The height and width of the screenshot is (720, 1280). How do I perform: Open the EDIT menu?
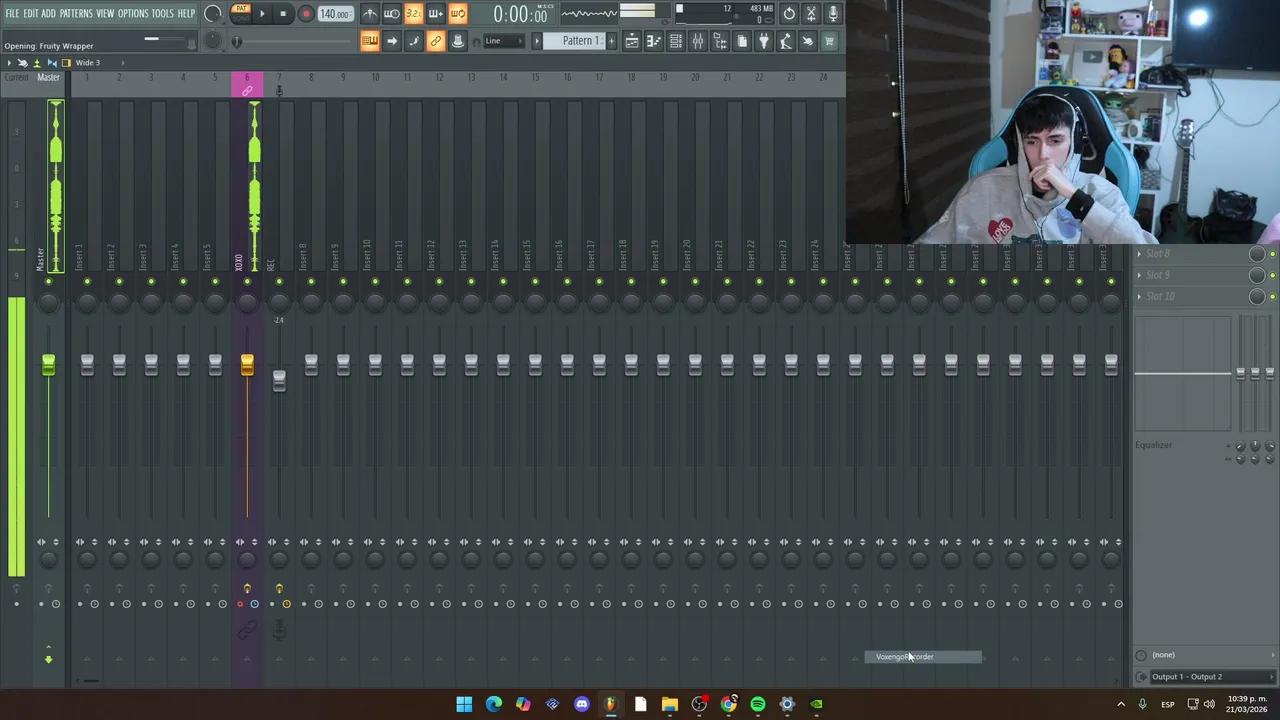pos(31,14)
